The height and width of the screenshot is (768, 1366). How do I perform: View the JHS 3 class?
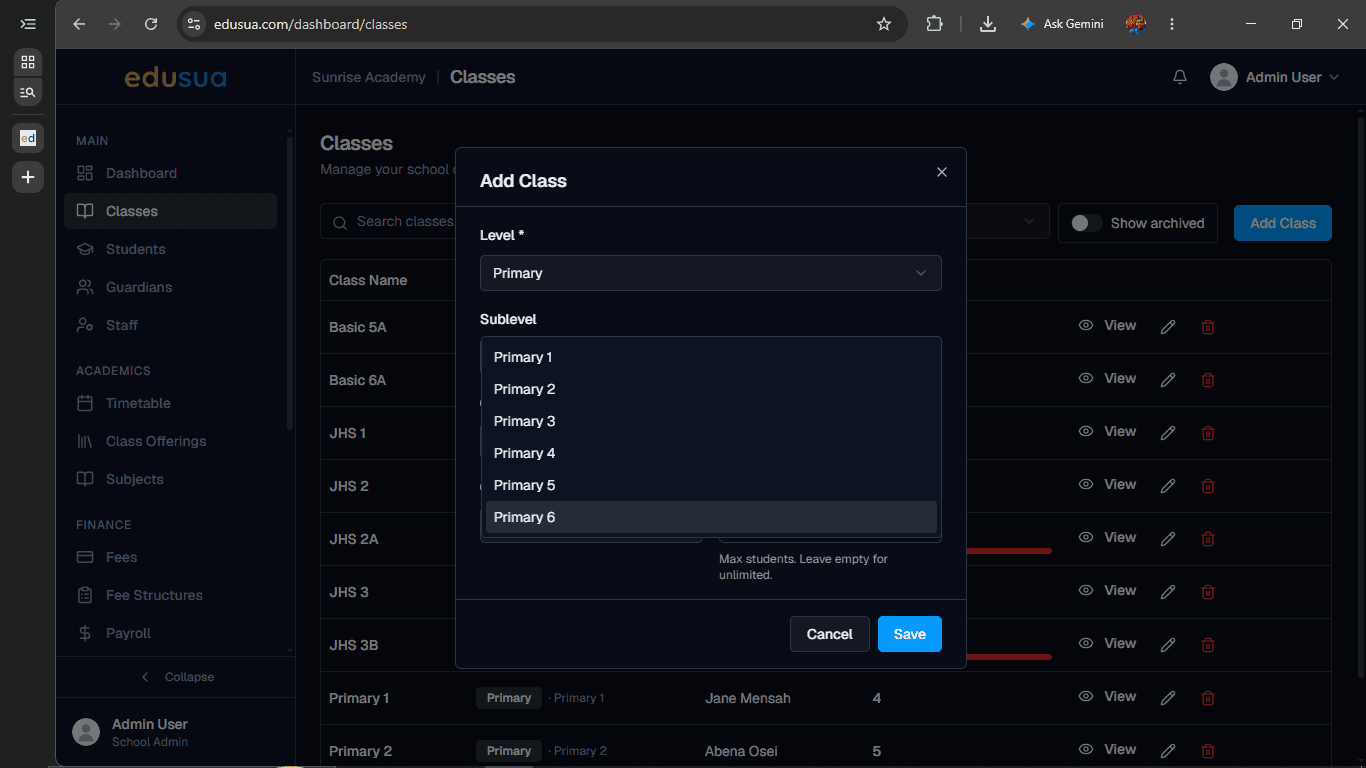pyautogui.click(x=1107, y=590)
